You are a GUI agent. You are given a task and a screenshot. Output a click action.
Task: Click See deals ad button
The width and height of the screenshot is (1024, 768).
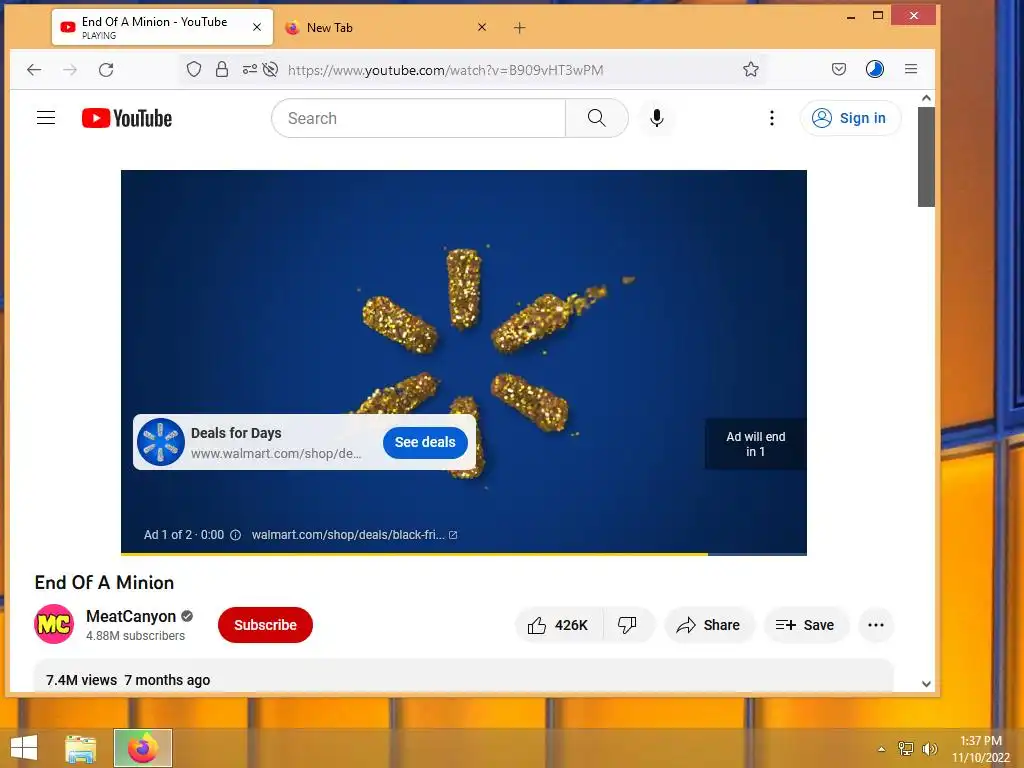(425, 442)
